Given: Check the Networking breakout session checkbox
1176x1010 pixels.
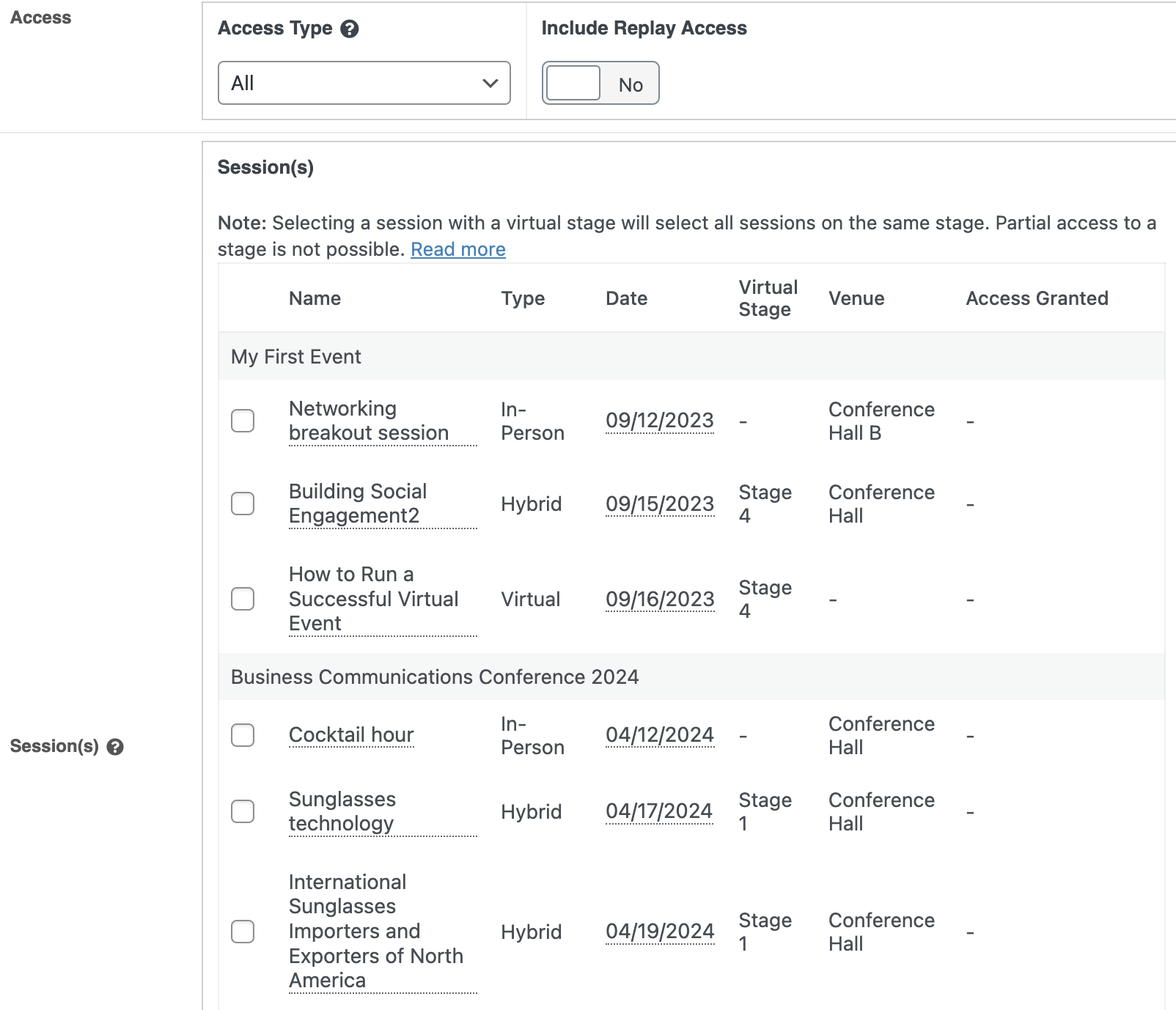Looking at the screenshot, I should coord(243,421).
